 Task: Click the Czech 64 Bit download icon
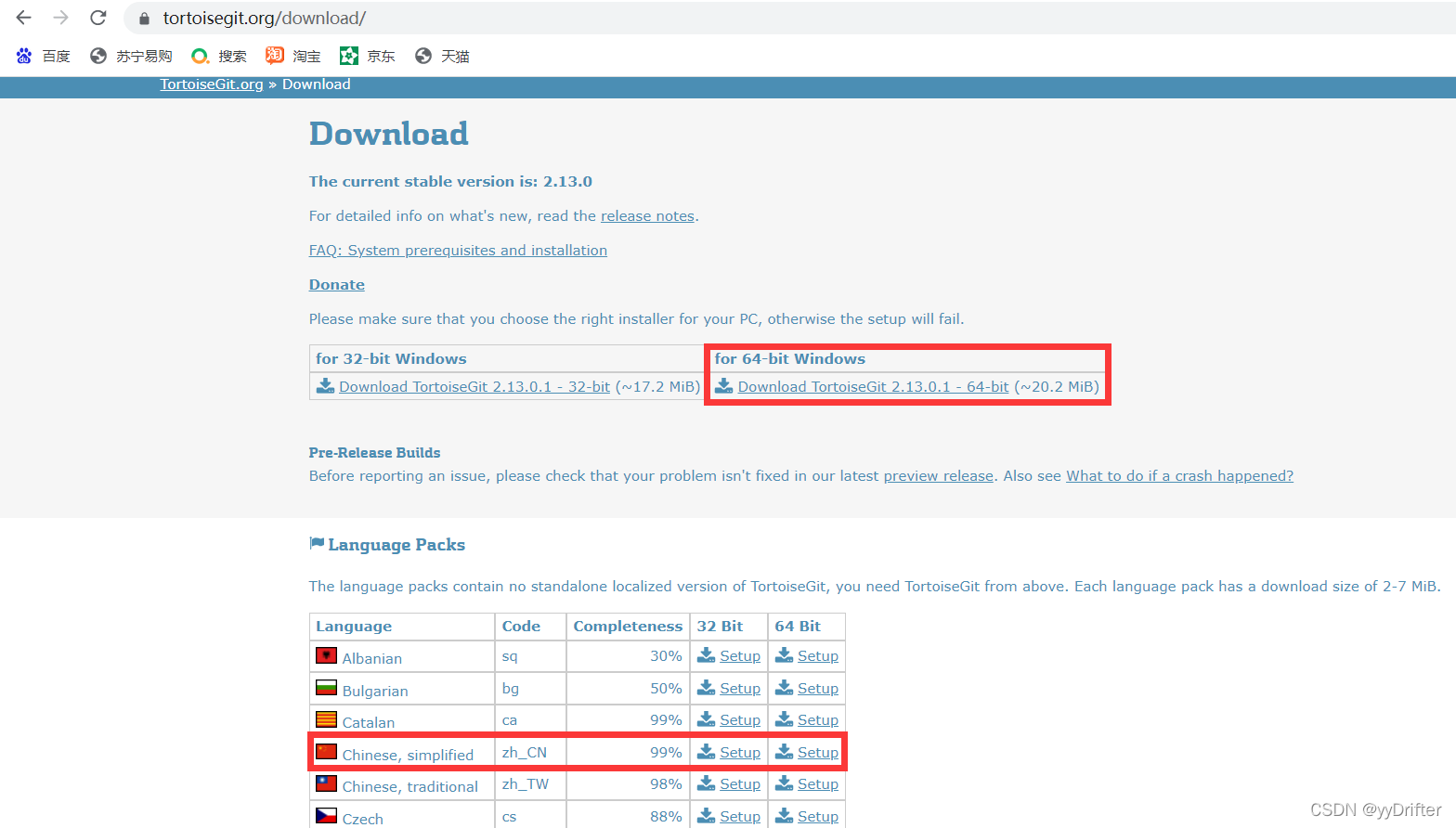coord(785,816)
